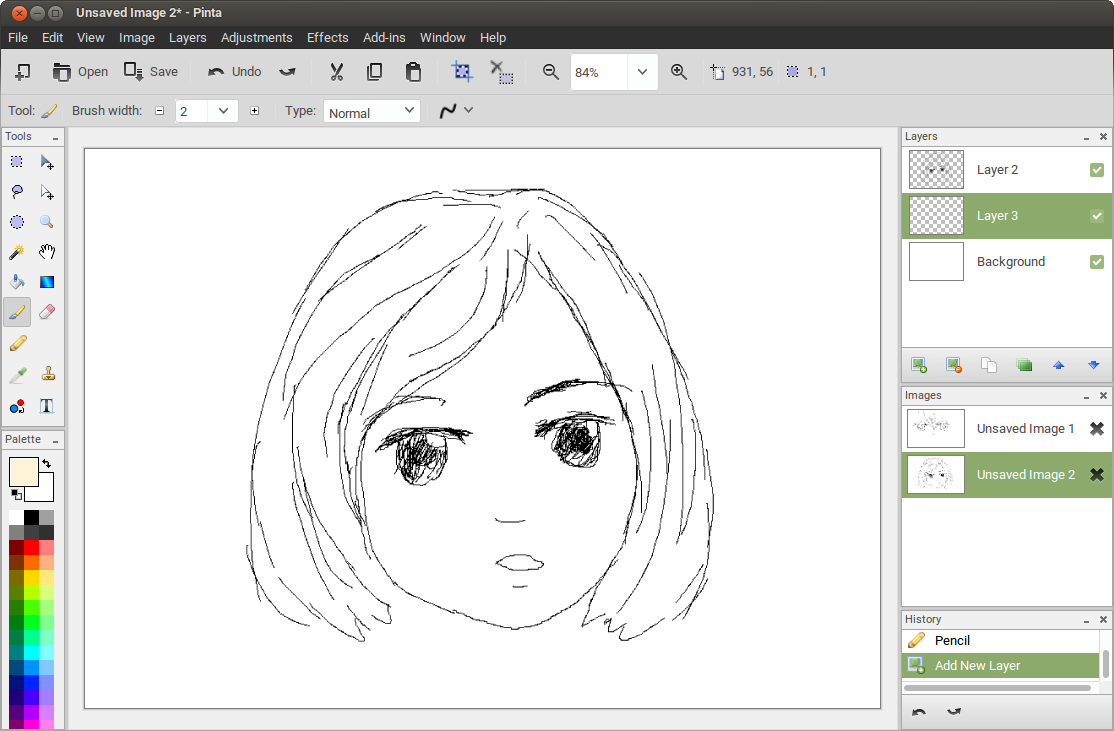Open the zoom percentage dropdown
The width and height of the screenshot is (1114, 731).
coord(642,72)
